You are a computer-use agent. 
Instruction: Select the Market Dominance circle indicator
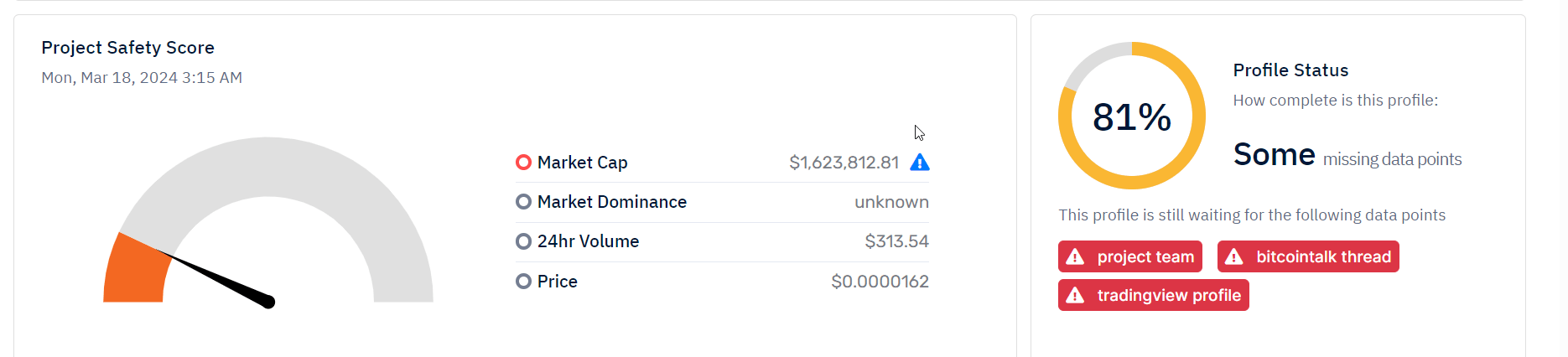[523, 202]
